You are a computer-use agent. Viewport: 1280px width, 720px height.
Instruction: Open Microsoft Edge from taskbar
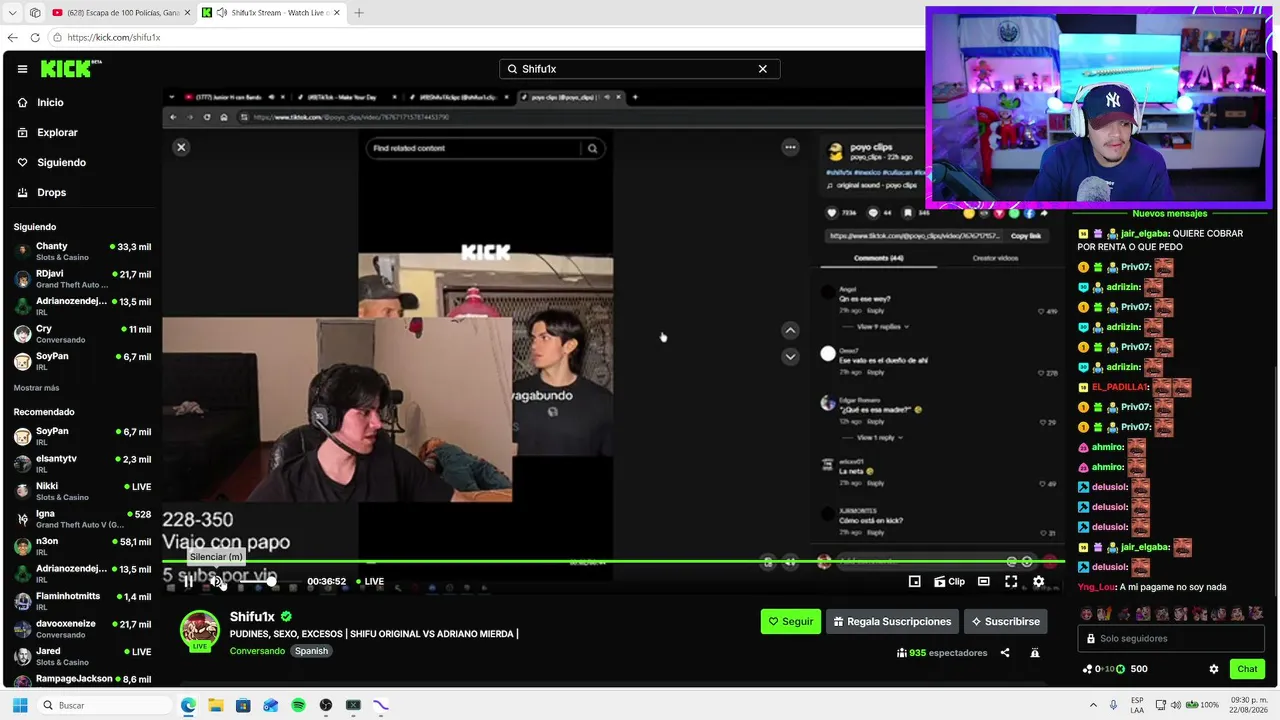[x=188, y=705]
